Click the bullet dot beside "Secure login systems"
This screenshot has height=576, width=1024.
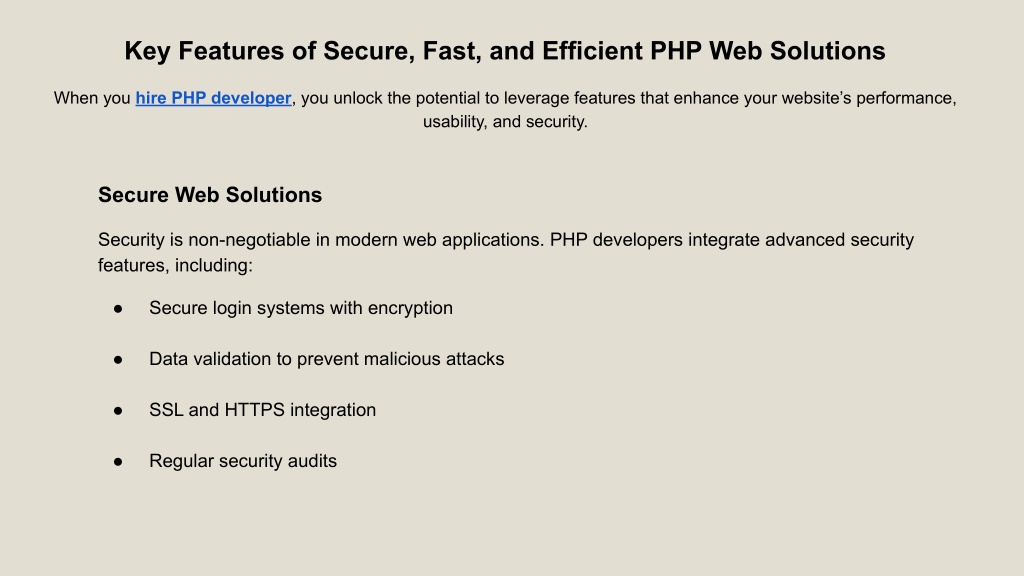(118, 309)
